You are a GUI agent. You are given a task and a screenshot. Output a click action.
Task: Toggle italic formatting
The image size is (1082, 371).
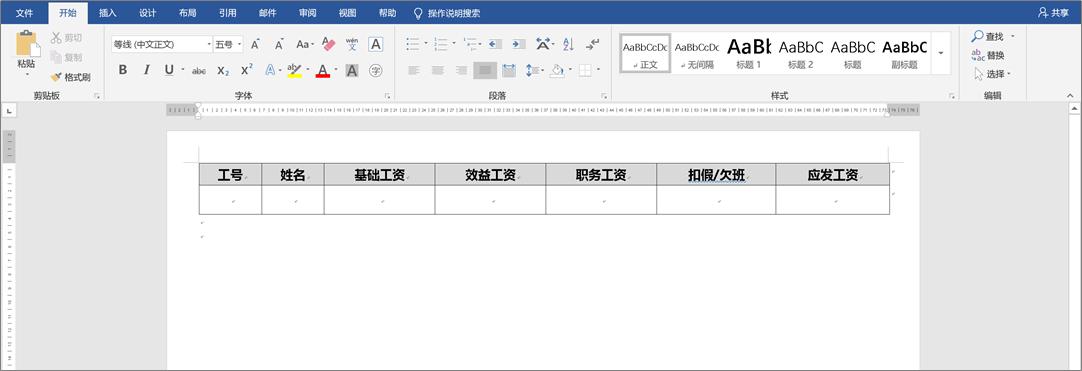(x=146, y=70)
